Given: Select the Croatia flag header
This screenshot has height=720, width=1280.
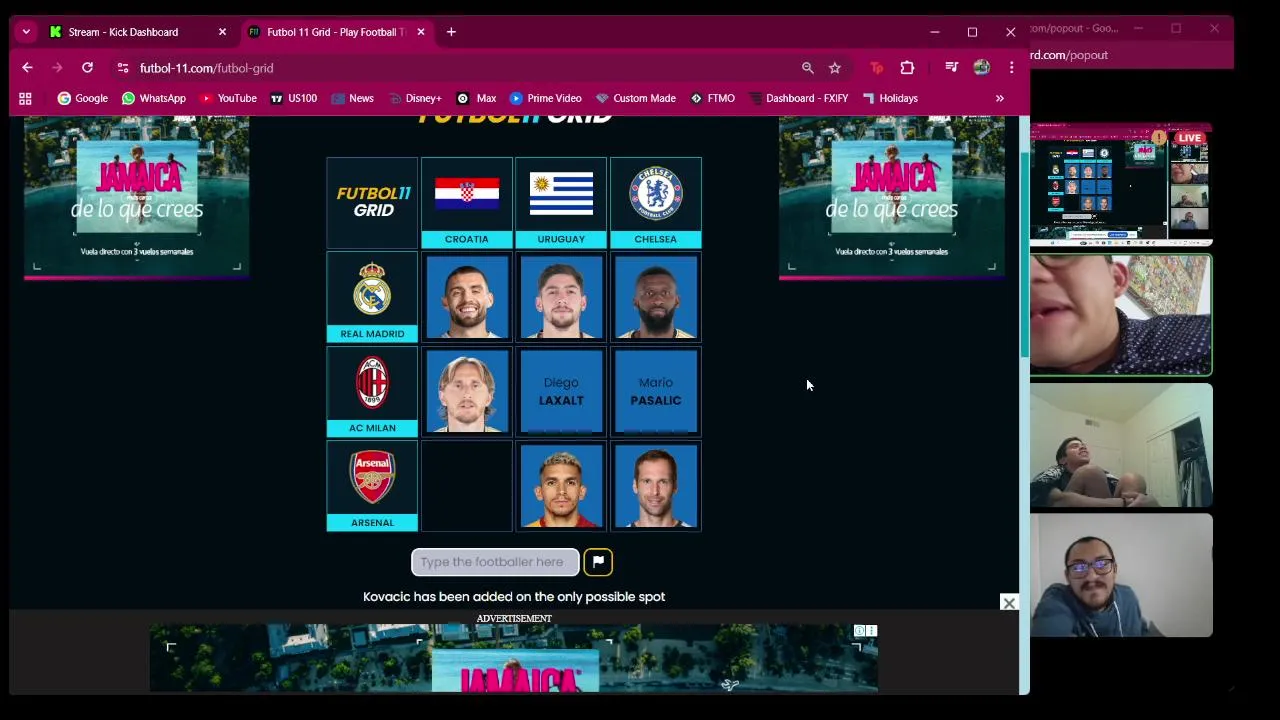Looking at the screenshot, I should point(466,202).
